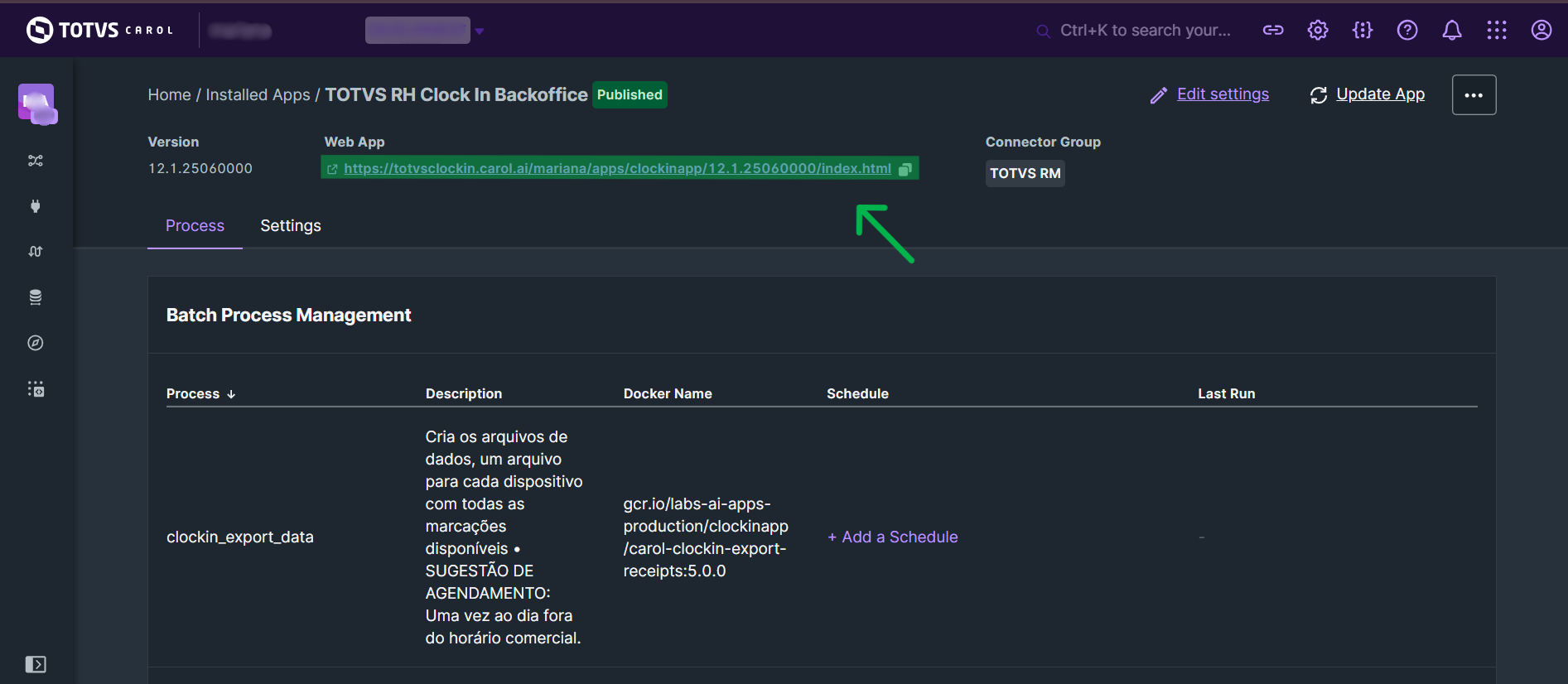Click the Update App link
The height and width of the screenshot is (684, 1568).
click(x=1381, y=94)
